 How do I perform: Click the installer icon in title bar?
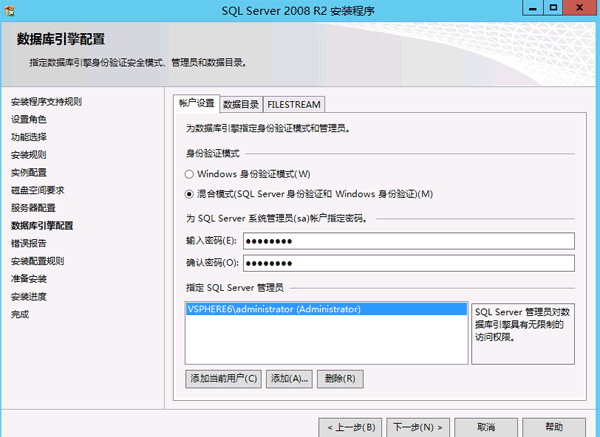point(9,10)
